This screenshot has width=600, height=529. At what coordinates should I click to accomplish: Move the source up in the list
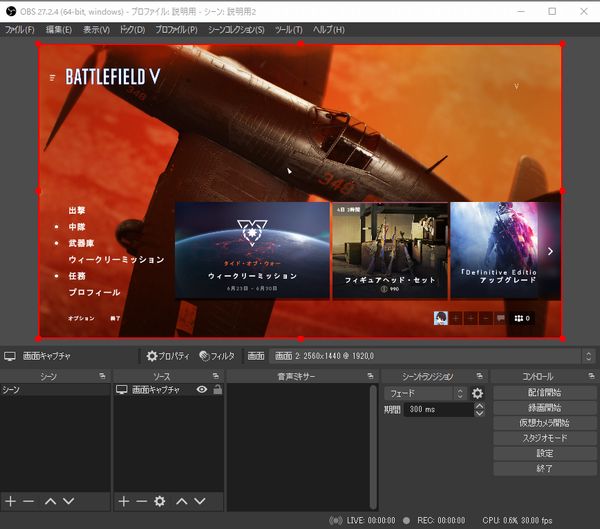click(x=181, y=501)
